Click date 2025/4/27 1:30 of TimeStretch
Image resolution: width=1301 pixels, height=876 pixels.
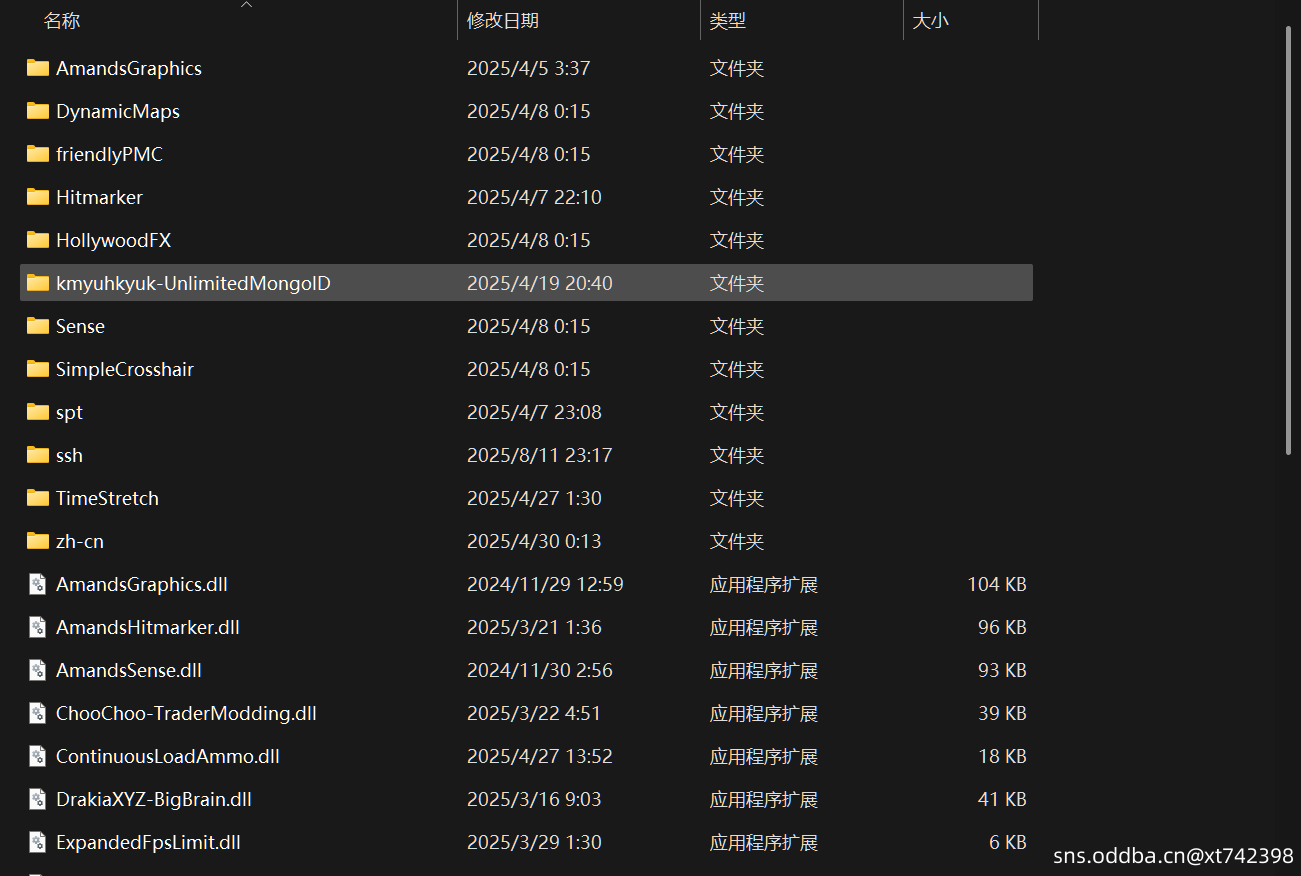pos(534,498)
